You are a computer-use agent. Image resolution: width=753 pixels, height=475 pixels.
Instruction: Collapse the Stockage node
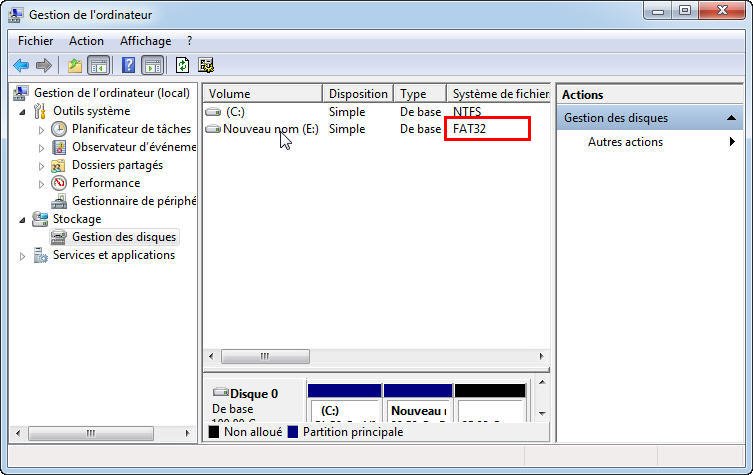[x=22, y=220]
